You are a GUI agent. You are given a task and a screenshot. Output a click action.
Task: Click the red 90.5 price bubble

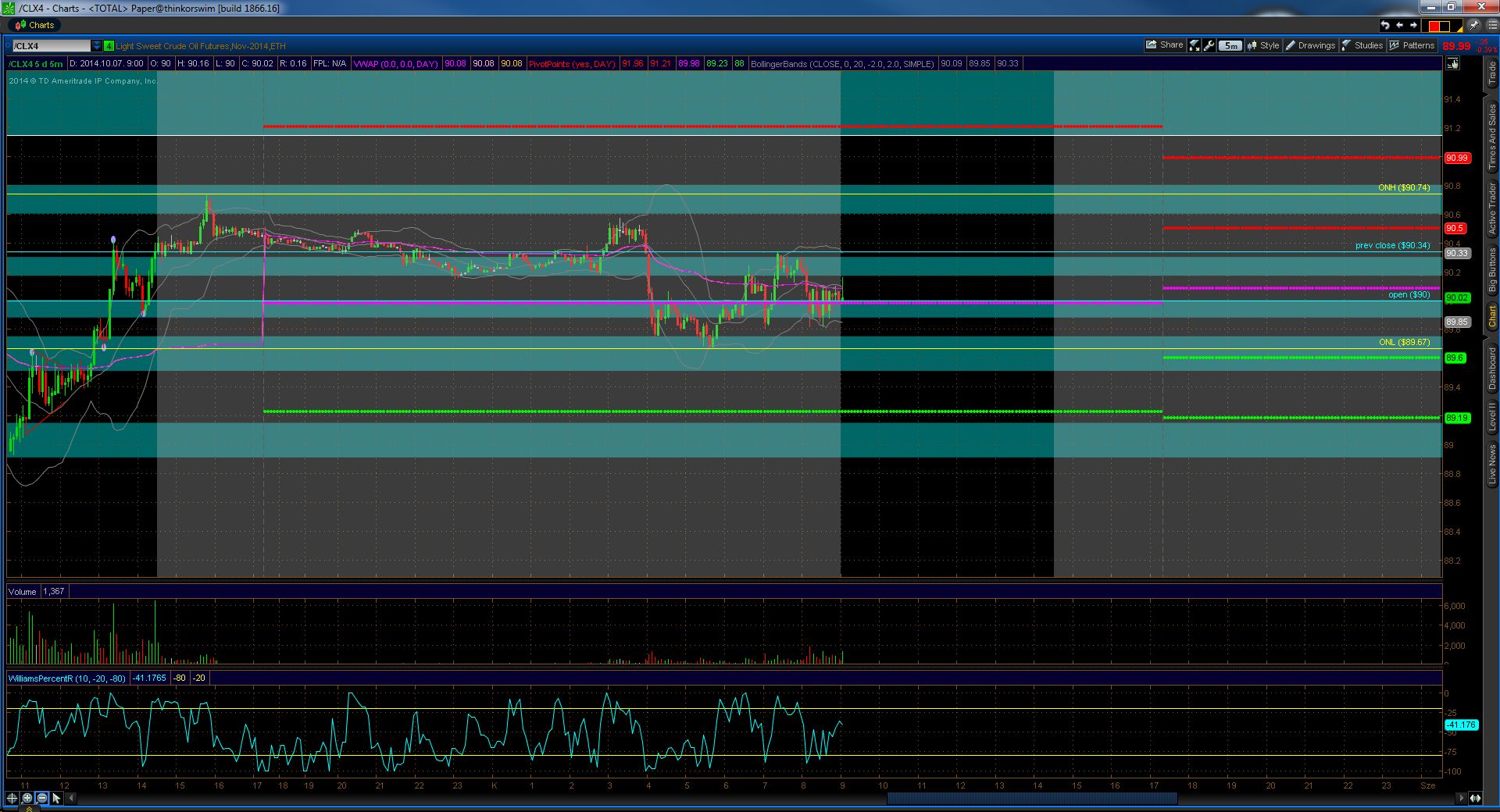pos(1454,228)
